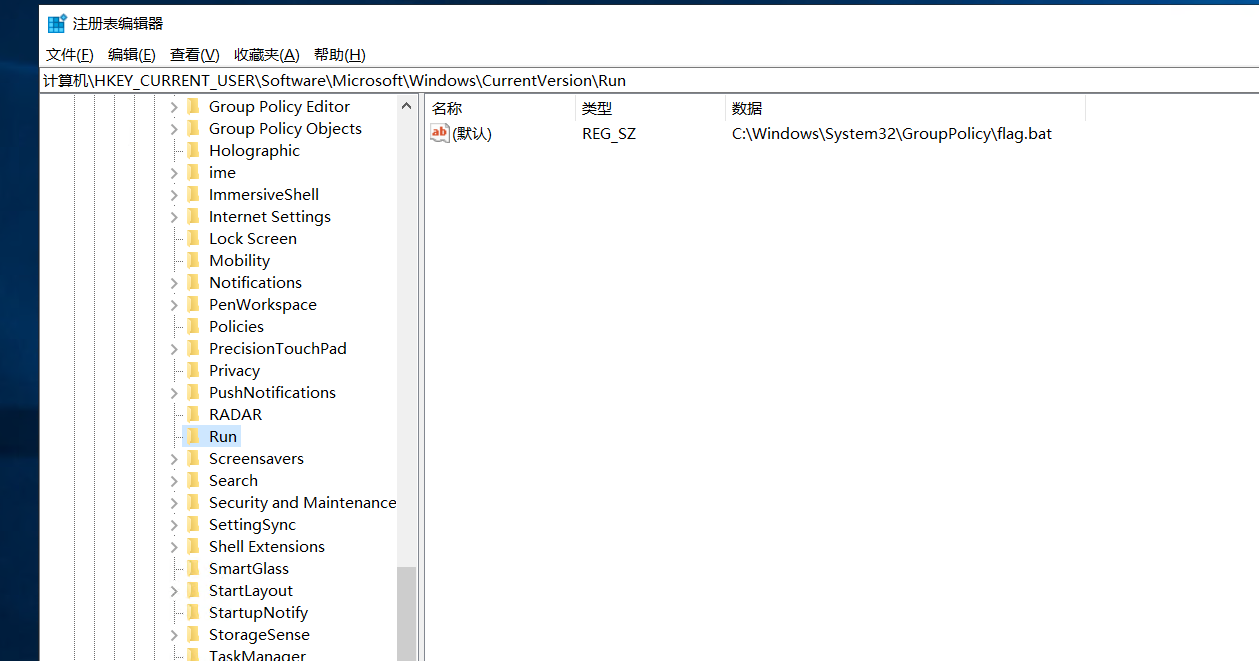Click the Screensavers folder icon
This screenshot has width=1259, height=661.
(193, 459)
